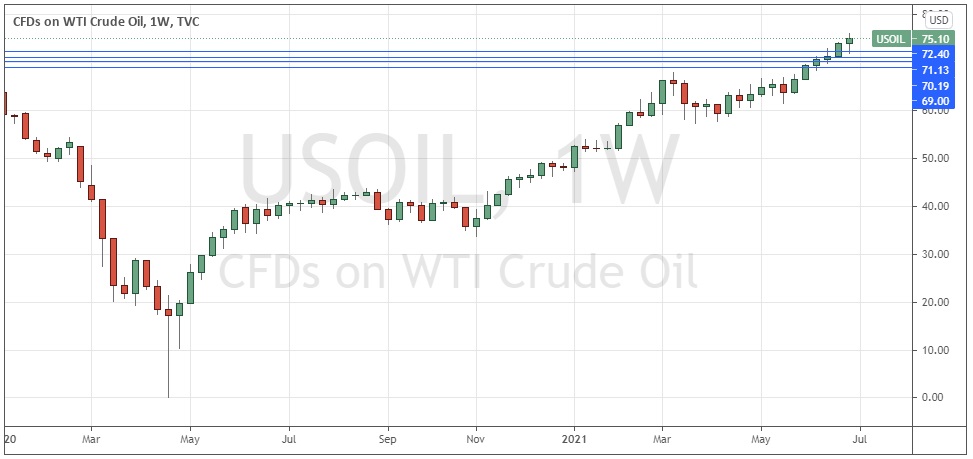Click the Nov label on time axis
Viewport: 973px width, 459px height.
476,439
